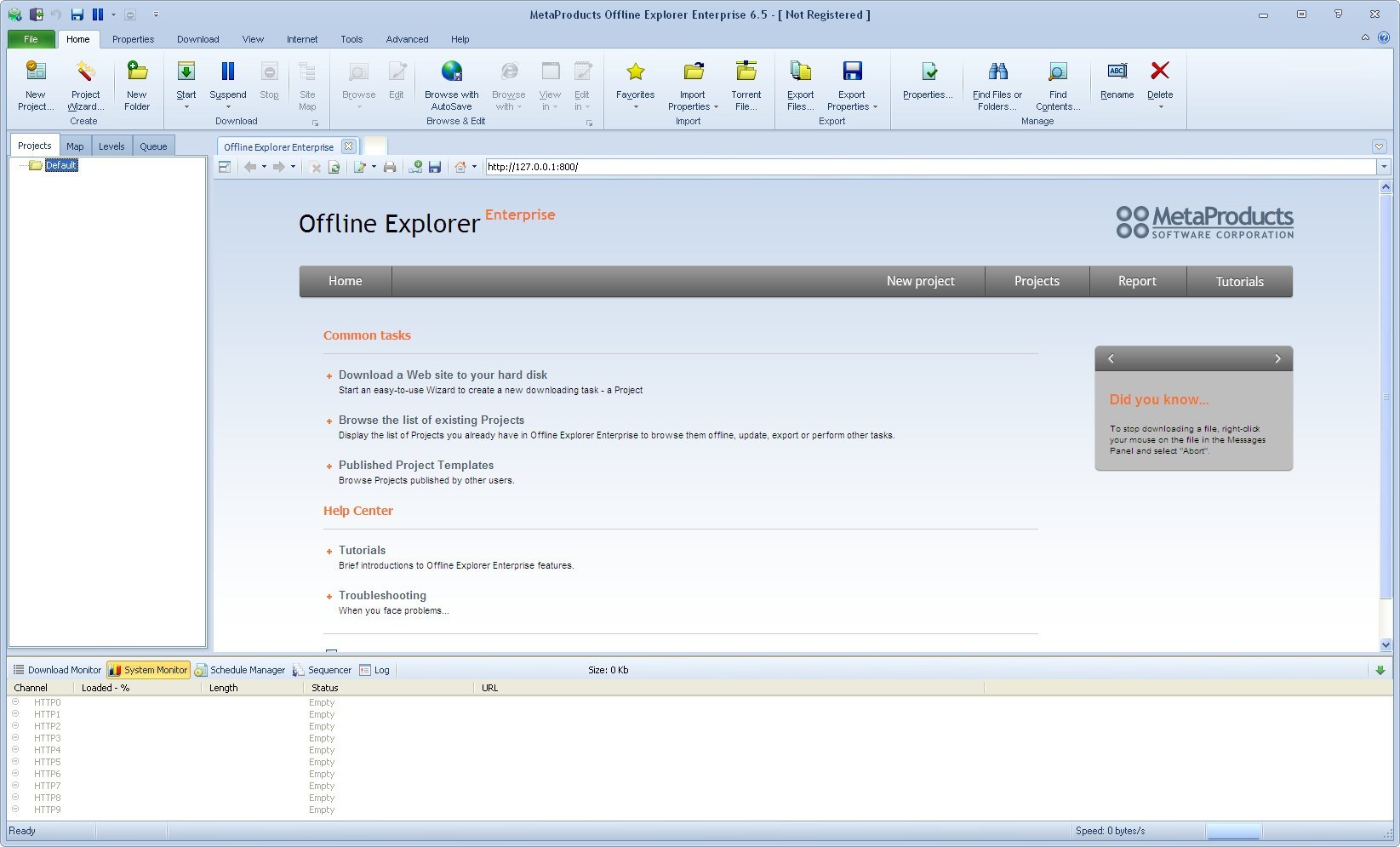This screenshot has width=1400, height=847.
Task: Show next Did you know tip
Action: coord(1277,358)
